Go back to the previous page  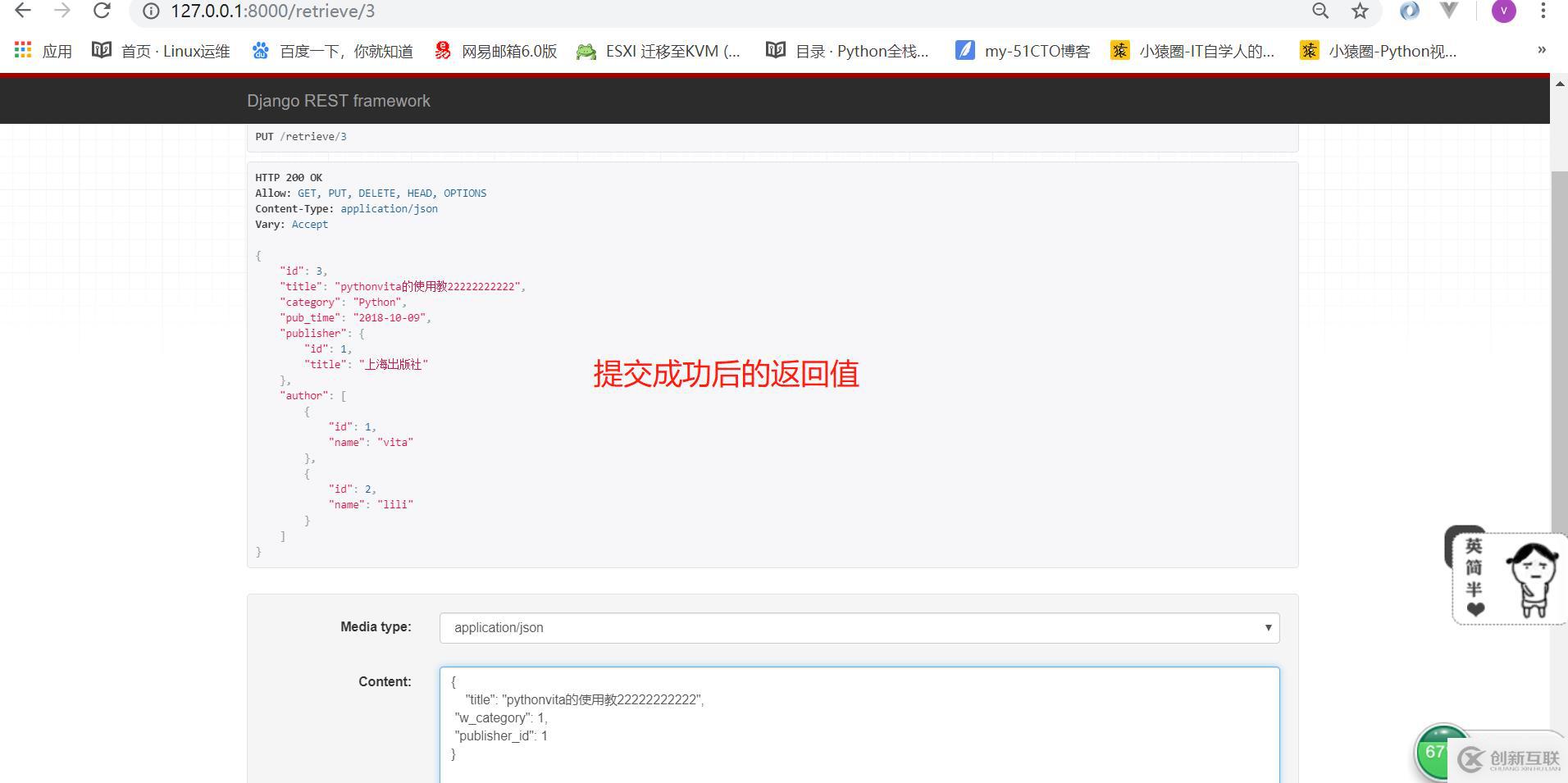tap(23, 11)
